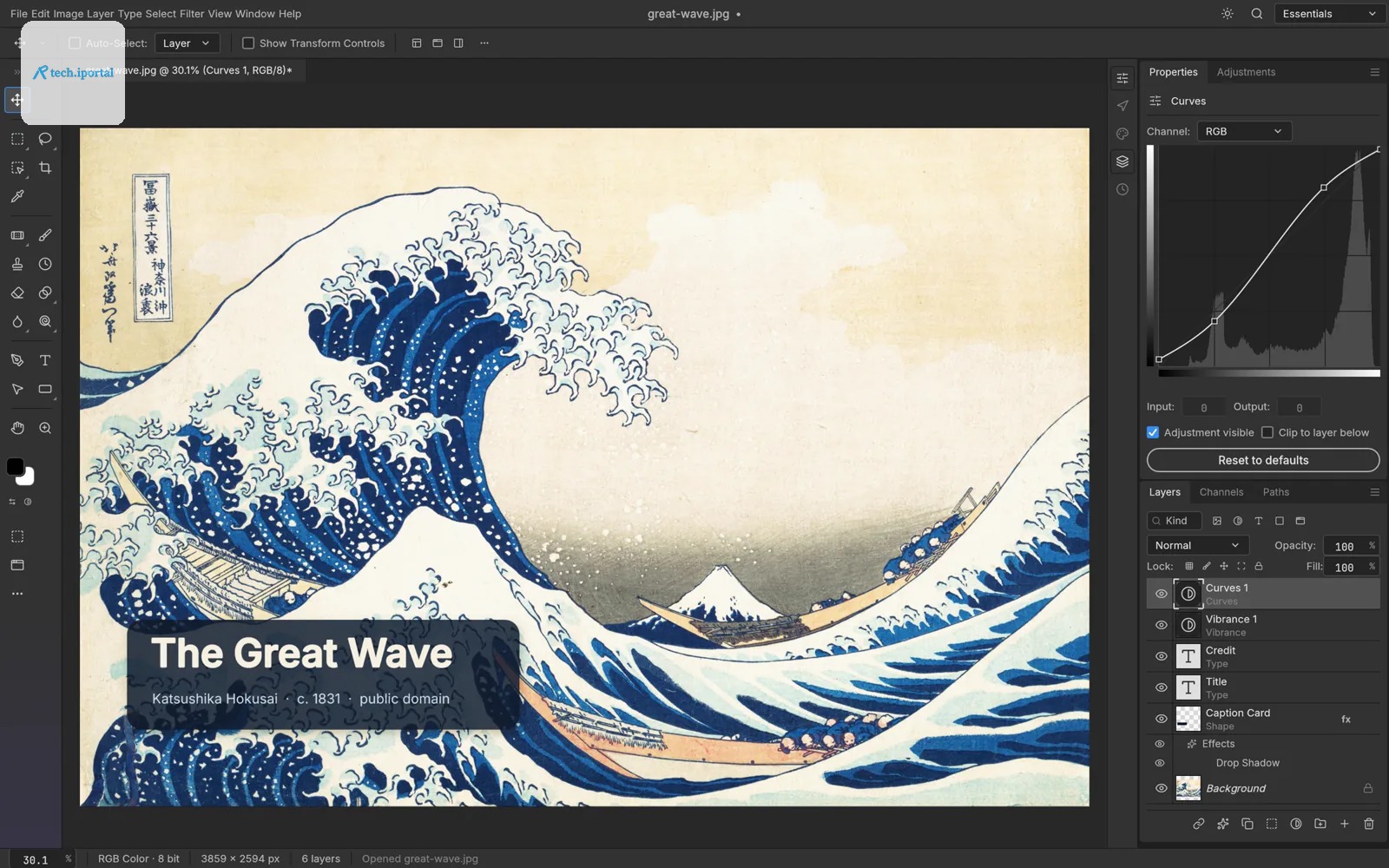Image resolution: width=1389 pixels, height=868 pixels.
Task: Select the Brush tool
Action: (45, 235)
